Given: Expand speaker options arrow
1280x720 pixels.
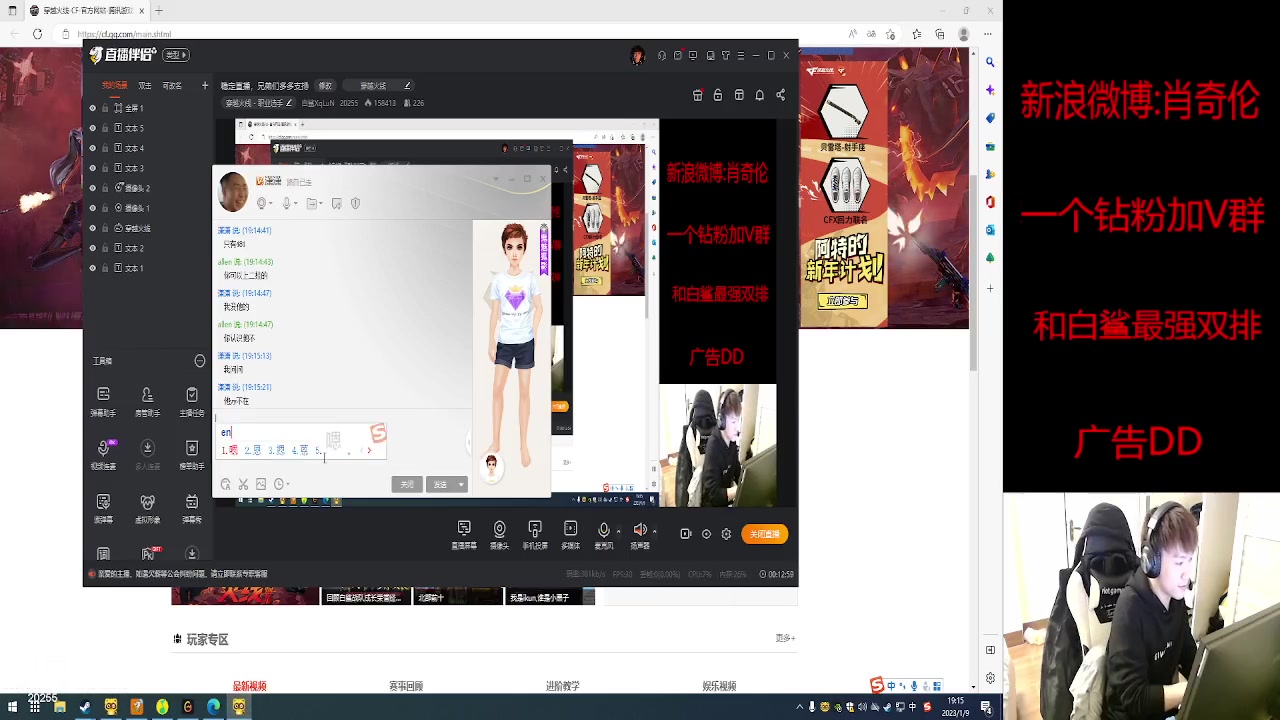Looking at the screenshot, I should click(656, 531).
